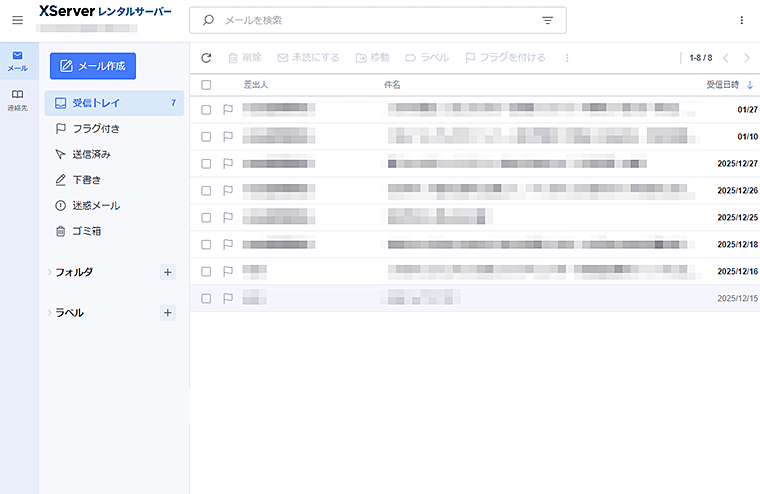Expand the ラベル section chevron
760x494 pixels.
(x=49, y=313)
